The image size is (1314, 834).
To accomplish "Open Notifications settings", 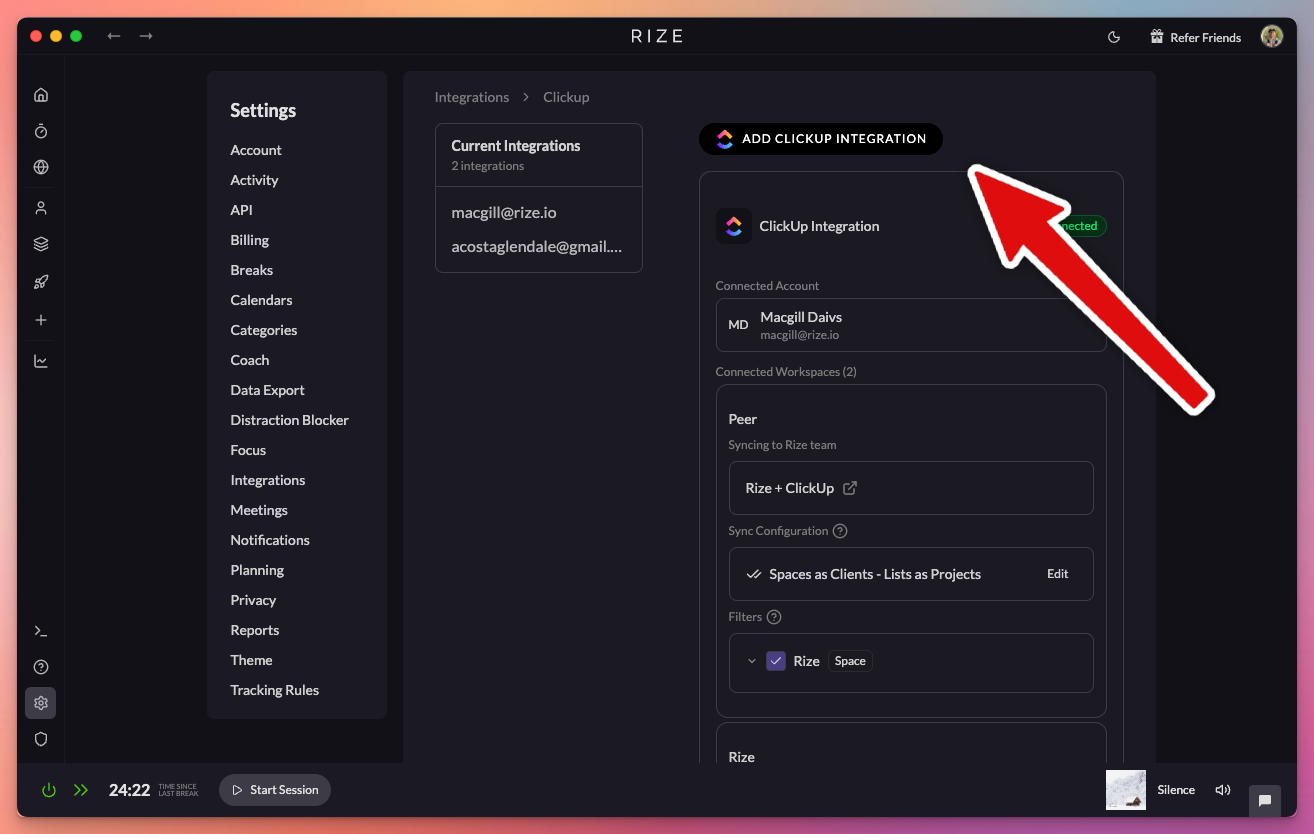I will tap(269, 540).
